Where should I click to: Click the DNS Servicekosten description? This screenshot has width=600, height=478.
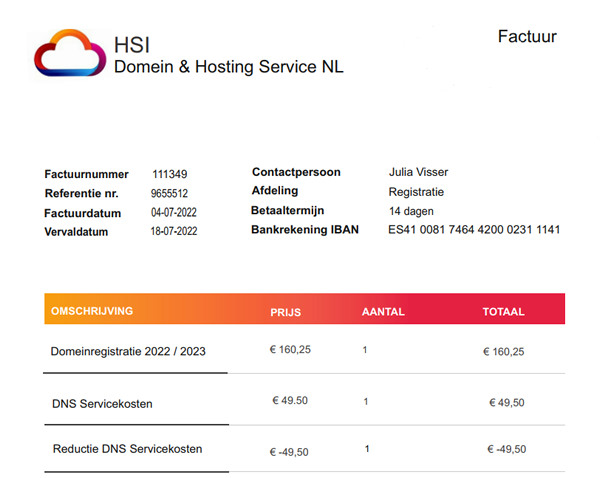point(102,404)
